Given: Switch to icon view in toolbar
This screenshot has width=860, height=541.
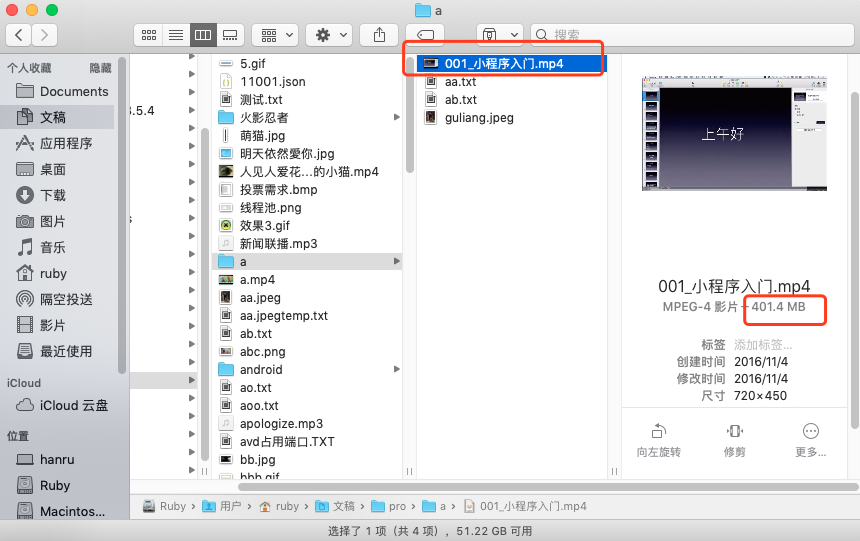Looking at the screenshot, I should [x=149, y=35].
